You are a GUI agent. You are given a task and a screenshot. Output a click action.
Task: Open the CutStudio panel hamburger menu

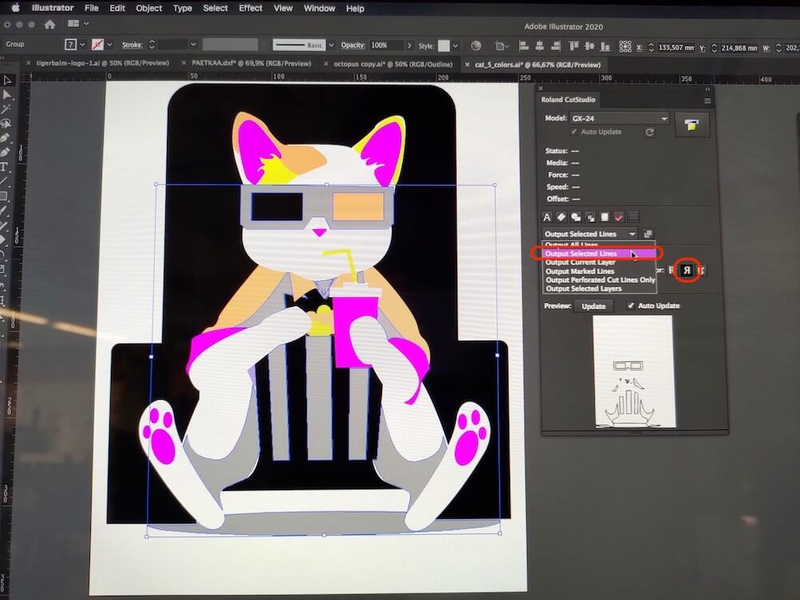[x=707, y=100]
